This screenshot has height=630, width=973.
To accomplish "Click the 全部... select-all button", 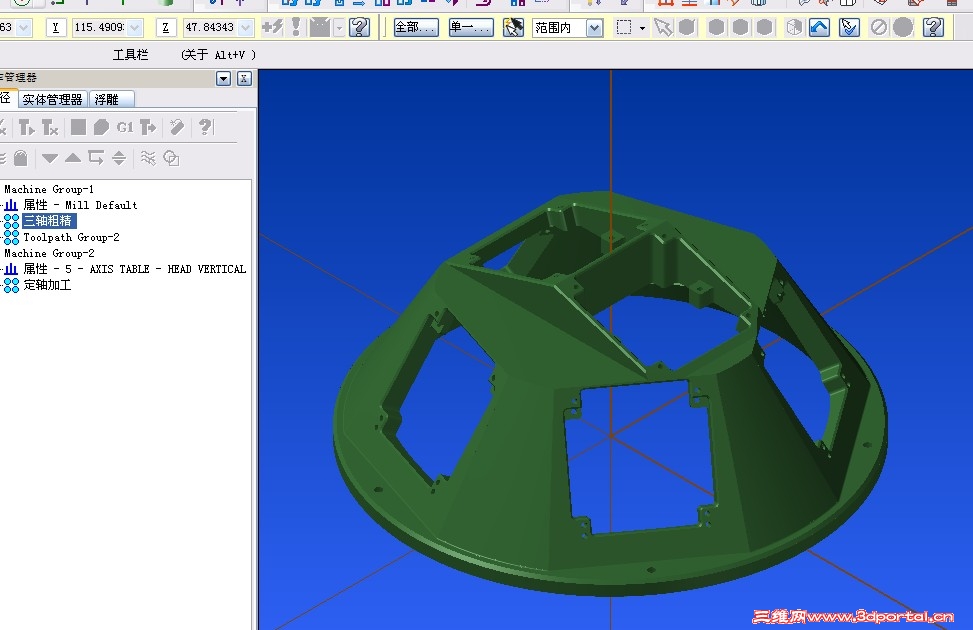I will tap(416, 27).
